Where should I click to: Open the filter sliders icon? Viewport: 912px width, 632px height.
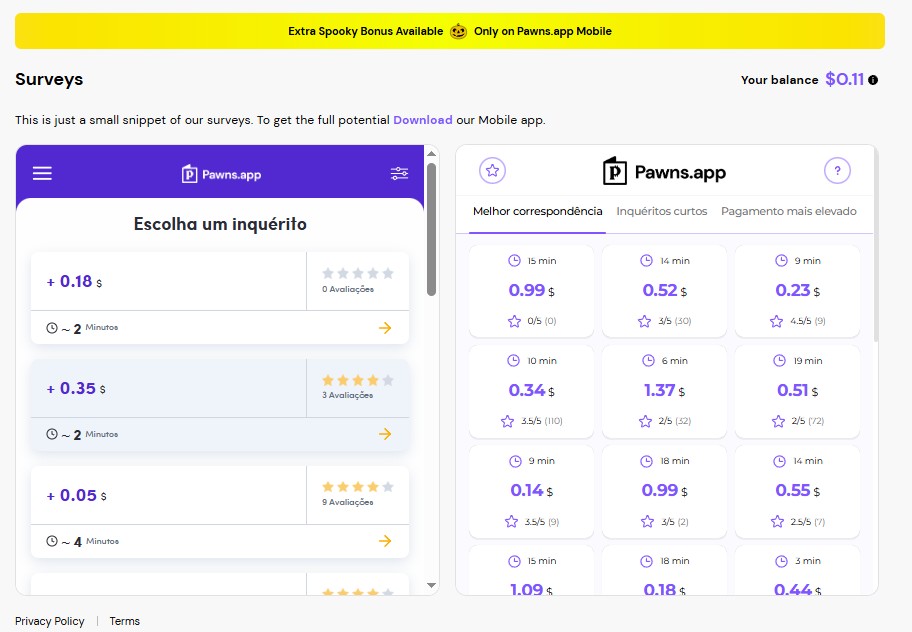pyautogui.click(x=399, y=174)
